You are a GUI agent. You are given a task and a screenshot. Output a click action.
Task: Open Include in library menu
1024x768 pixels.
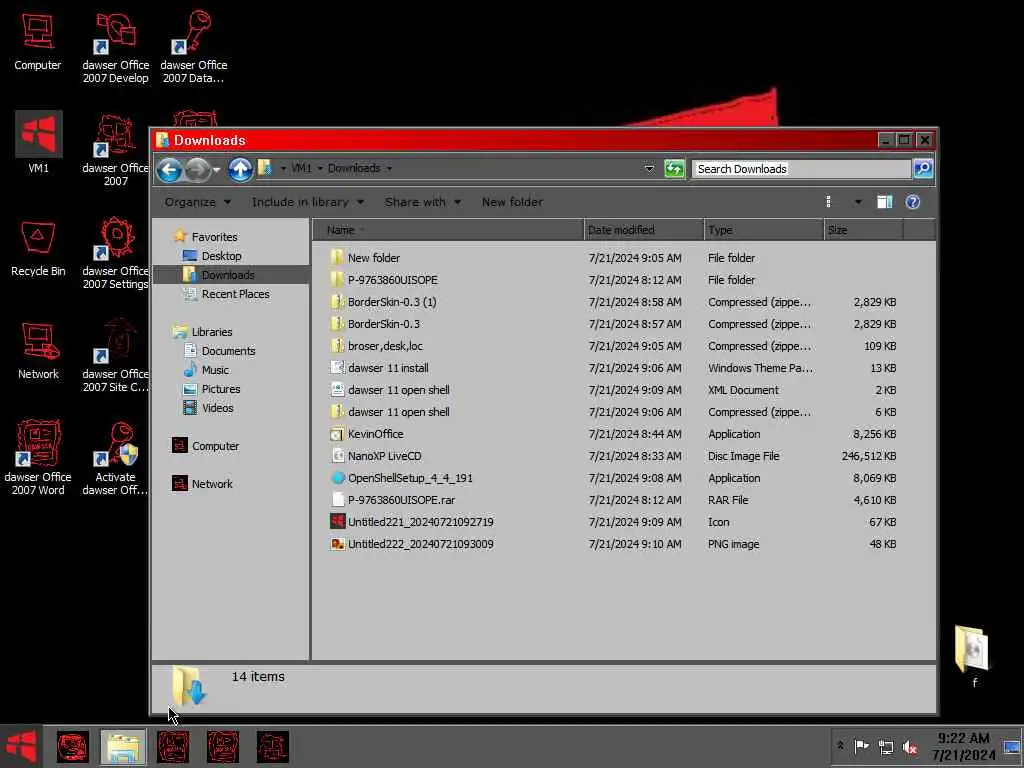[308, 202]
